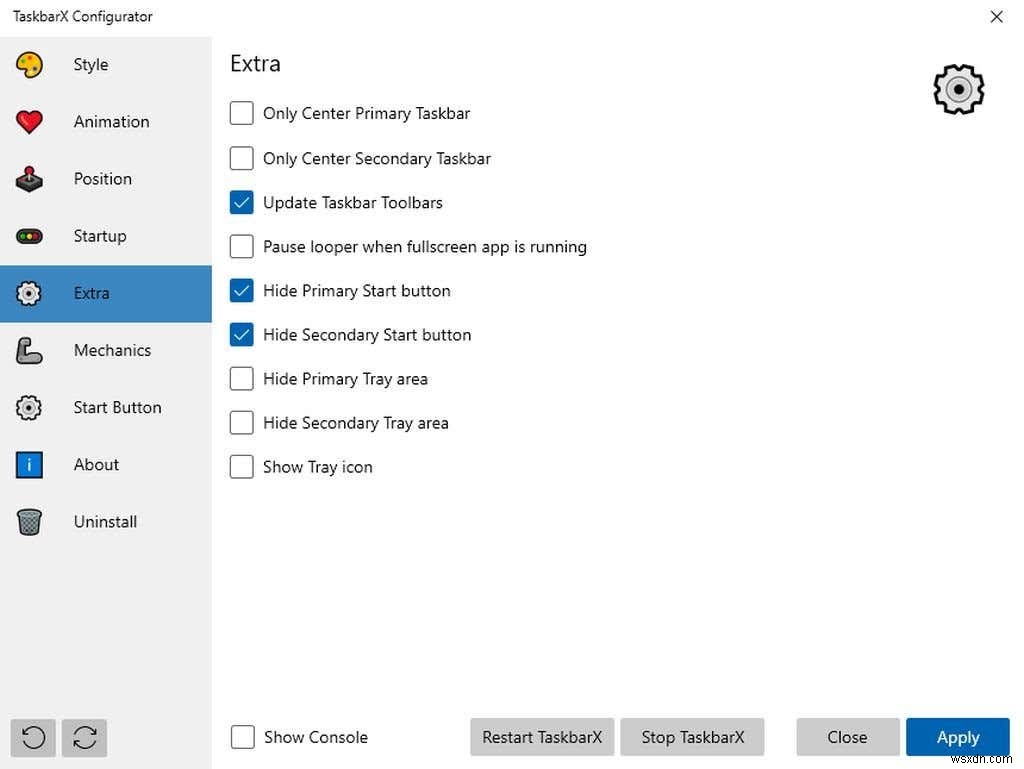Uncheck Update Taskbar Toolbars

pos(241,202)
